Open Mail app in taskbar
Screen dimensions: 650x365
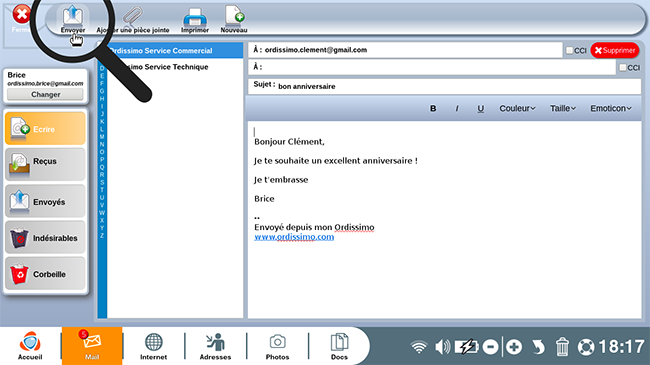tap(92, 346)
